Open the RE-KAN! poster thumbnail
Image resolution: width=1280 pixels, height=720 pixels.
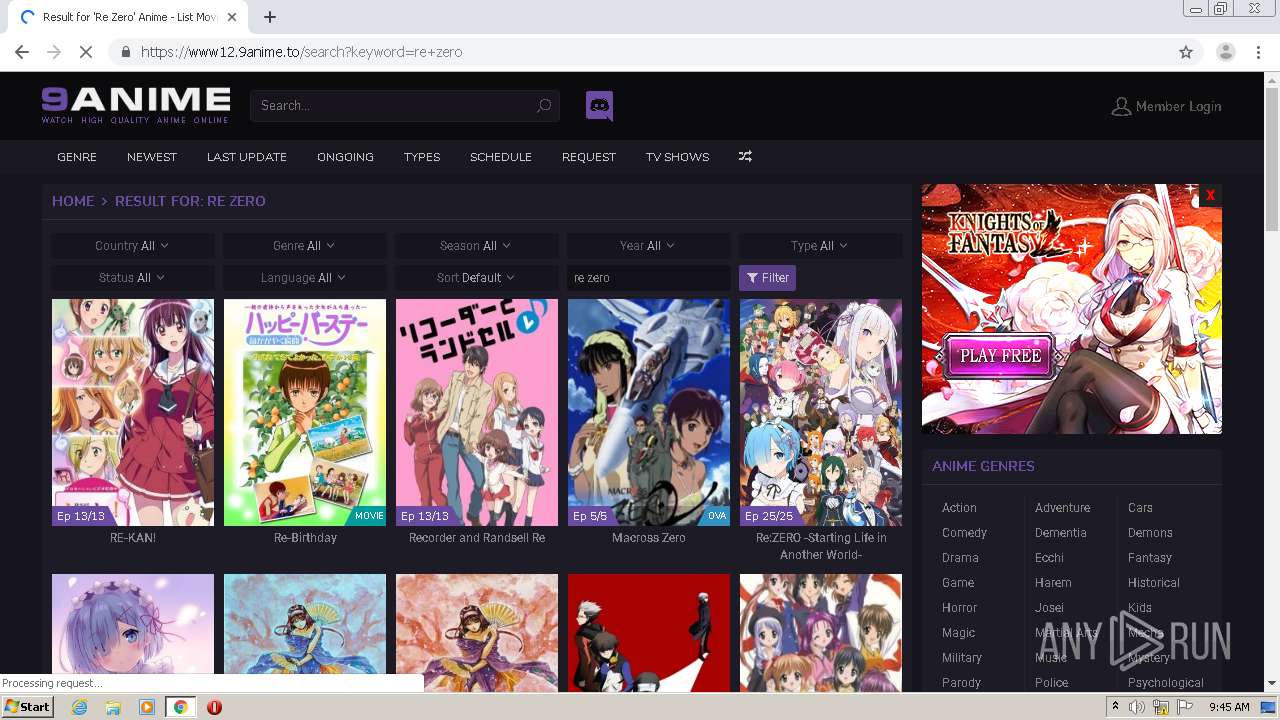[x=133, y=412]
